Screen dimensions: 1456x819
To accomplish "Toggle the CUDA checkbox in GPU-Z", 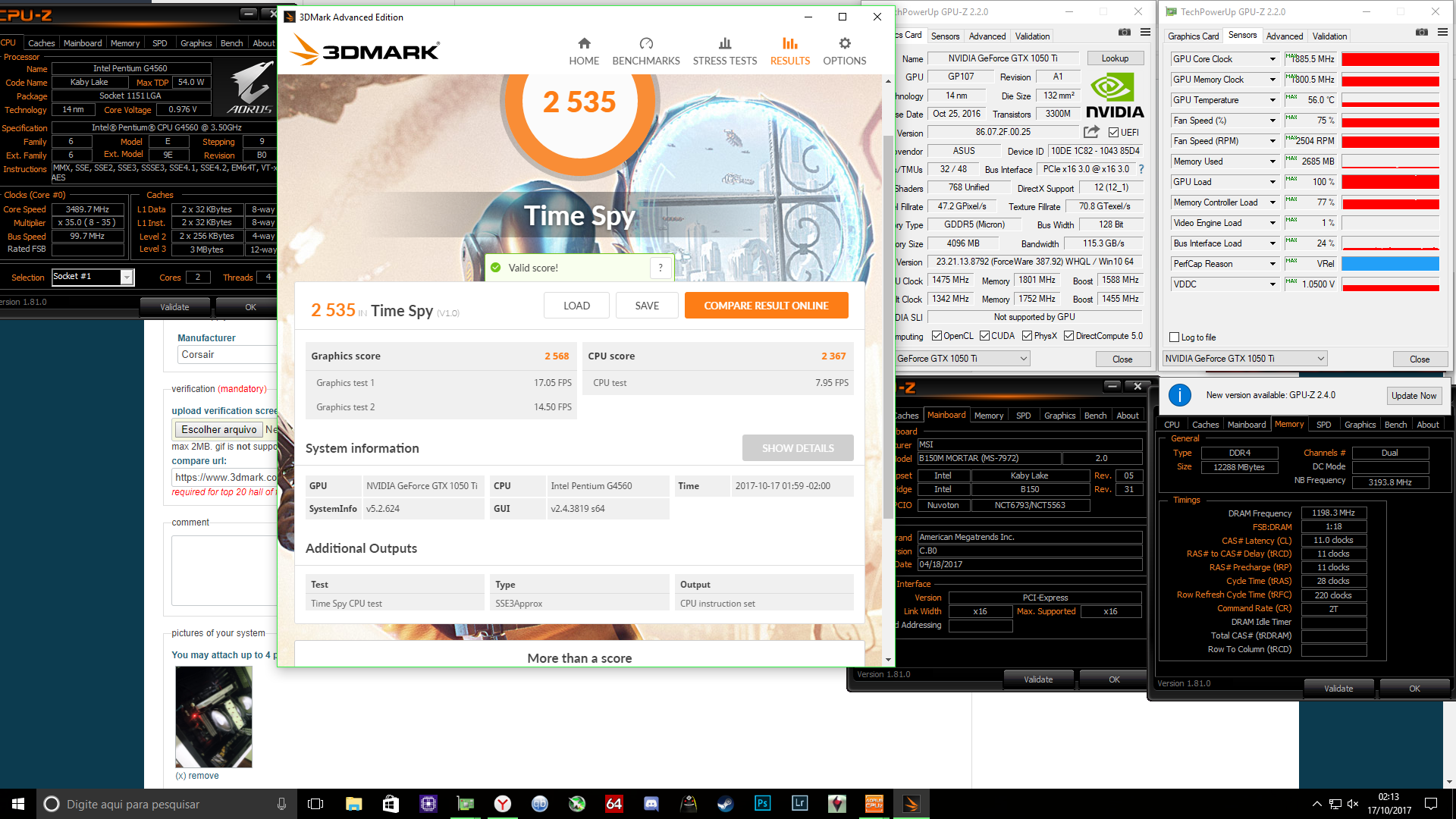I will pos(984,336).
